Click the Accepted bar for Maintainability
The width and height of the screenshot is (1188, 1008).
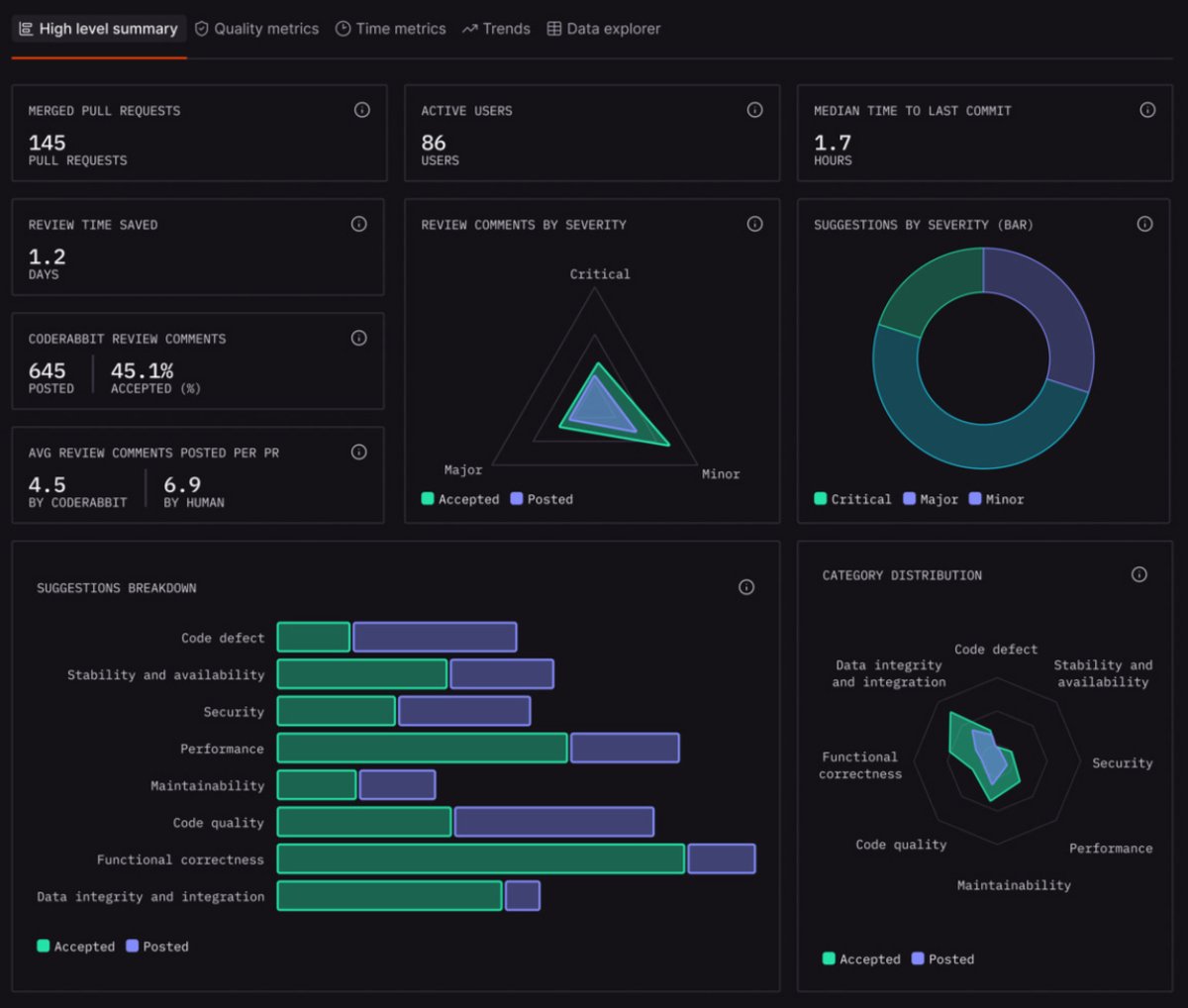pyautogui.click(x=317, y=785)
